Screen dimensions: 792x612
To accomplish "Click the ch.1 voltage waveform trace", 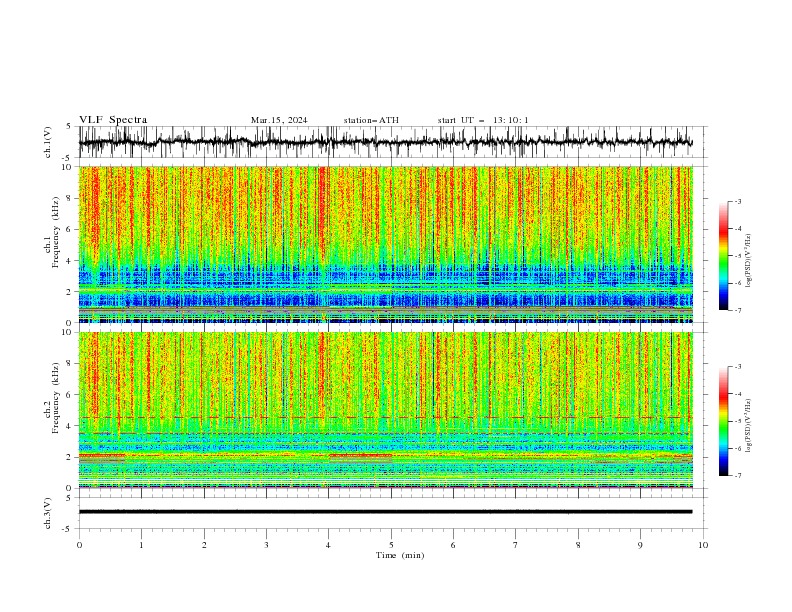I will point(385,142).
